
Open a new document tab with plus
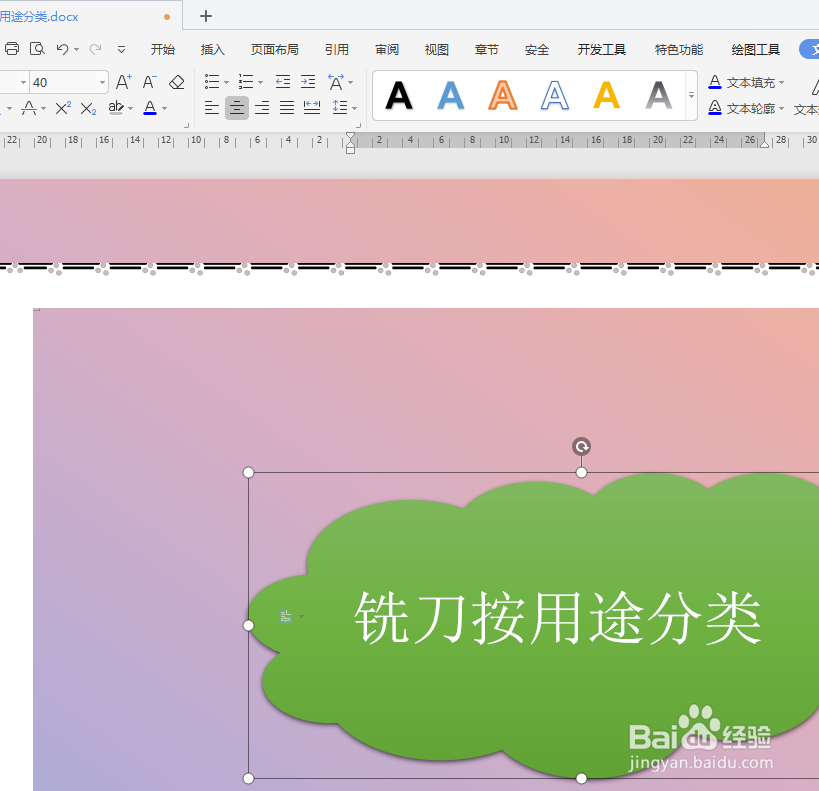(x=206, y=16)
